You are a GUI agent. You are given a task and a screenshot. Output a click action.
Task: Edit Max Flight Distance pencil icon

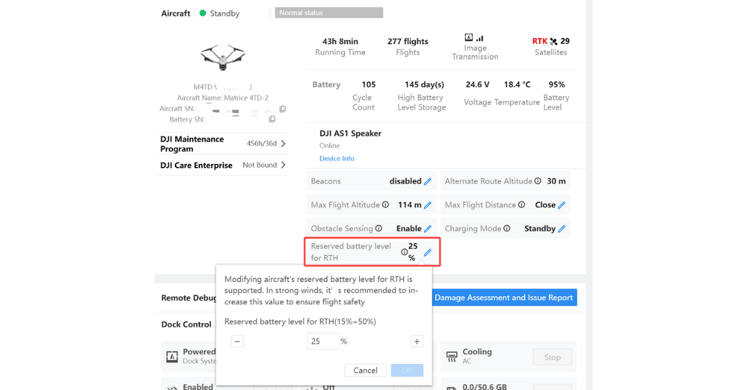562,205
